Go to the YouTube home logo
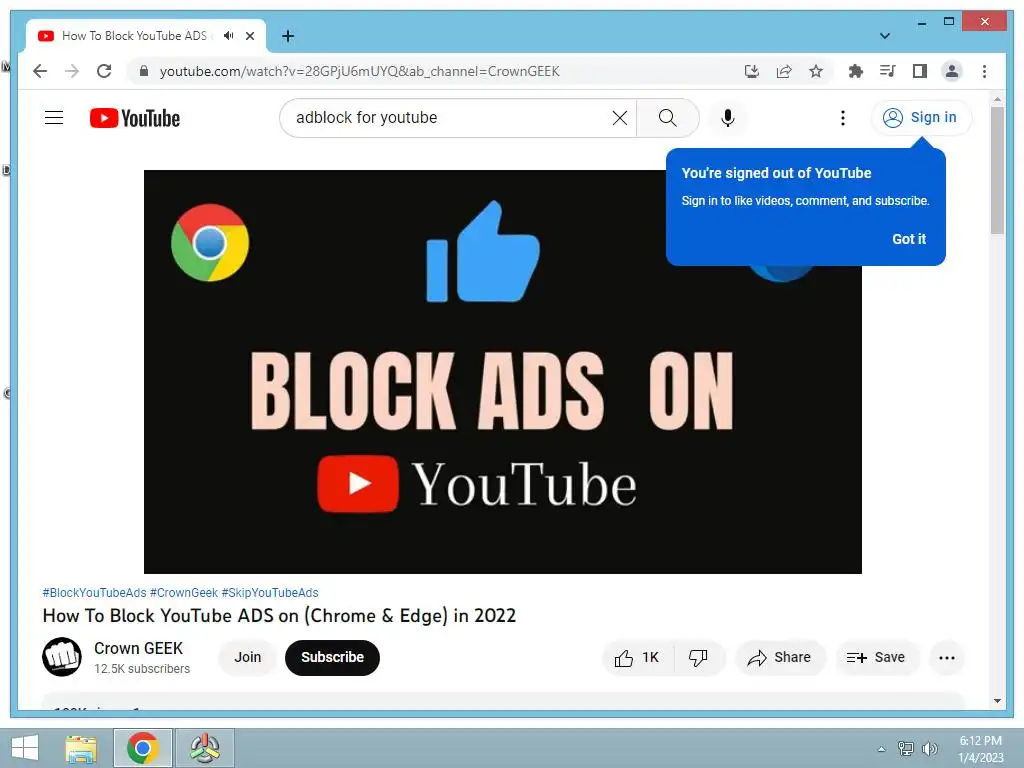 pos(135,118)
